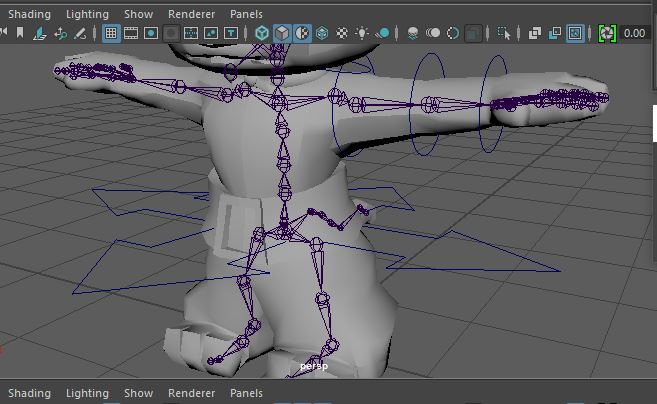Enable Use All Lights bulb icon
This screenshot has width=657, height=404.
(362, 33)
